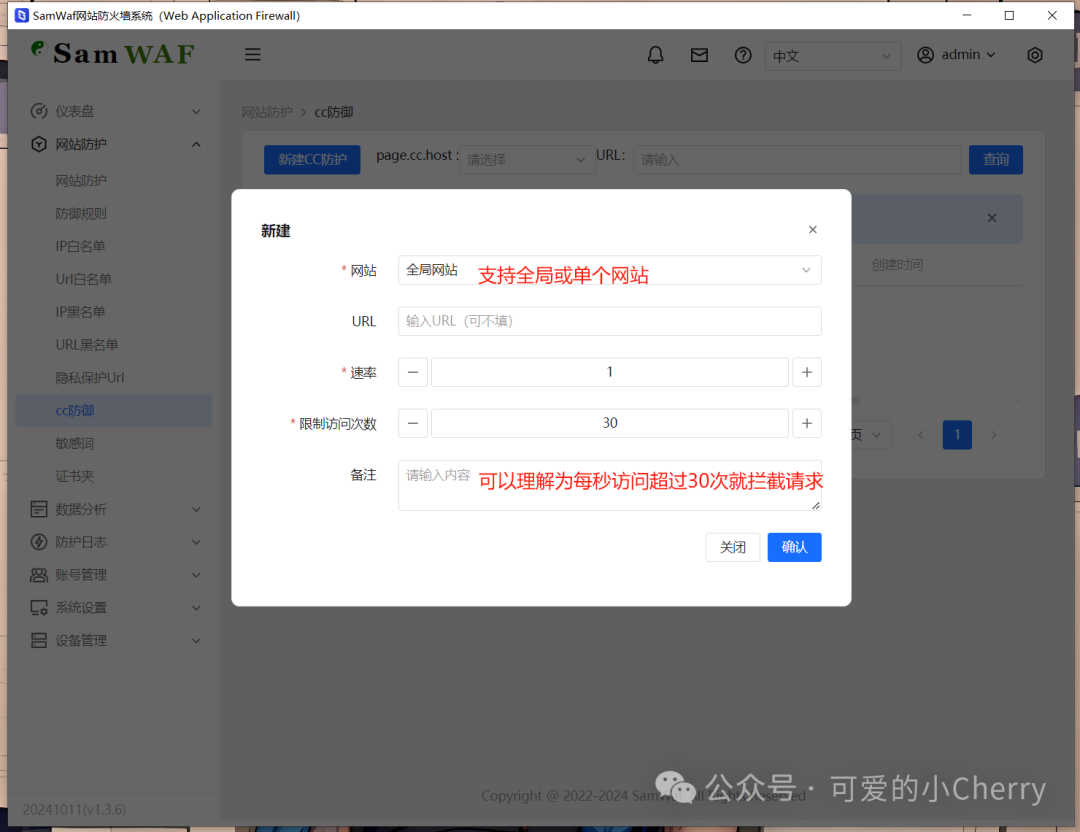Close the 新建 dialog with the X icon

813,229
